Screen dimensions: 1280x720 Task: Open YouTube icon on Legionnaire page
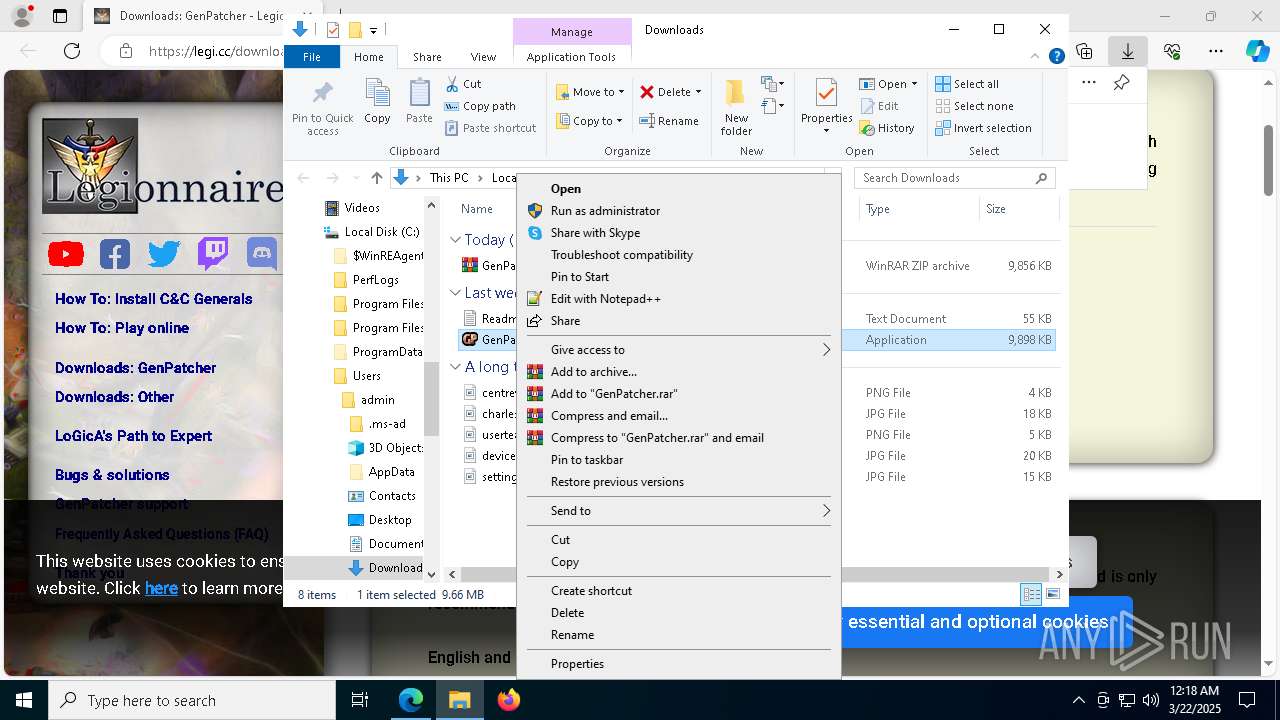[66, 254]
